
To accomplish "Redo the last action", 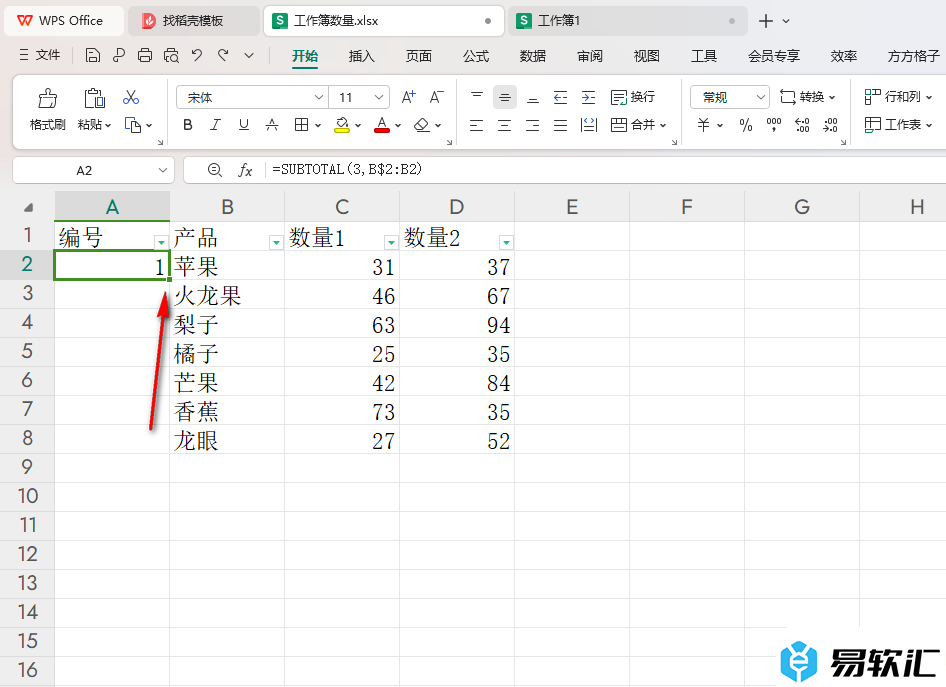I will coord(223,55).
